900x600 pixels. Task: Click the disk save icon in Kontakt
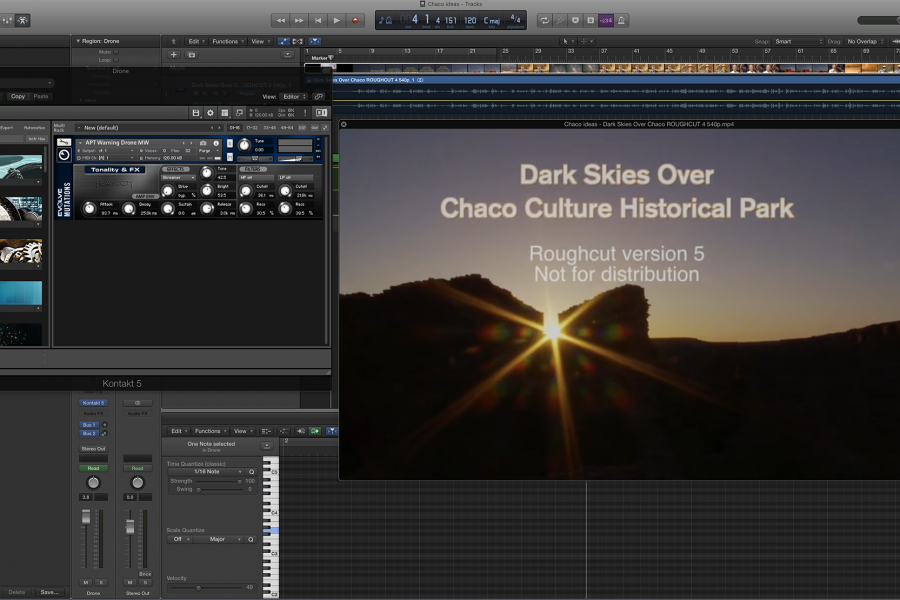pyautogui.click(x=195, y=110)
